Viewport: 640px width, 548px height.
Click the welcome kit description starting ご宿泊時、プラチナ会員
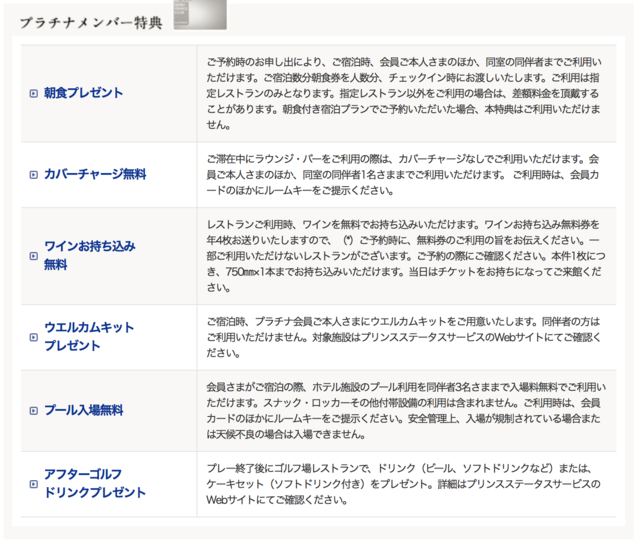(404, 337)
